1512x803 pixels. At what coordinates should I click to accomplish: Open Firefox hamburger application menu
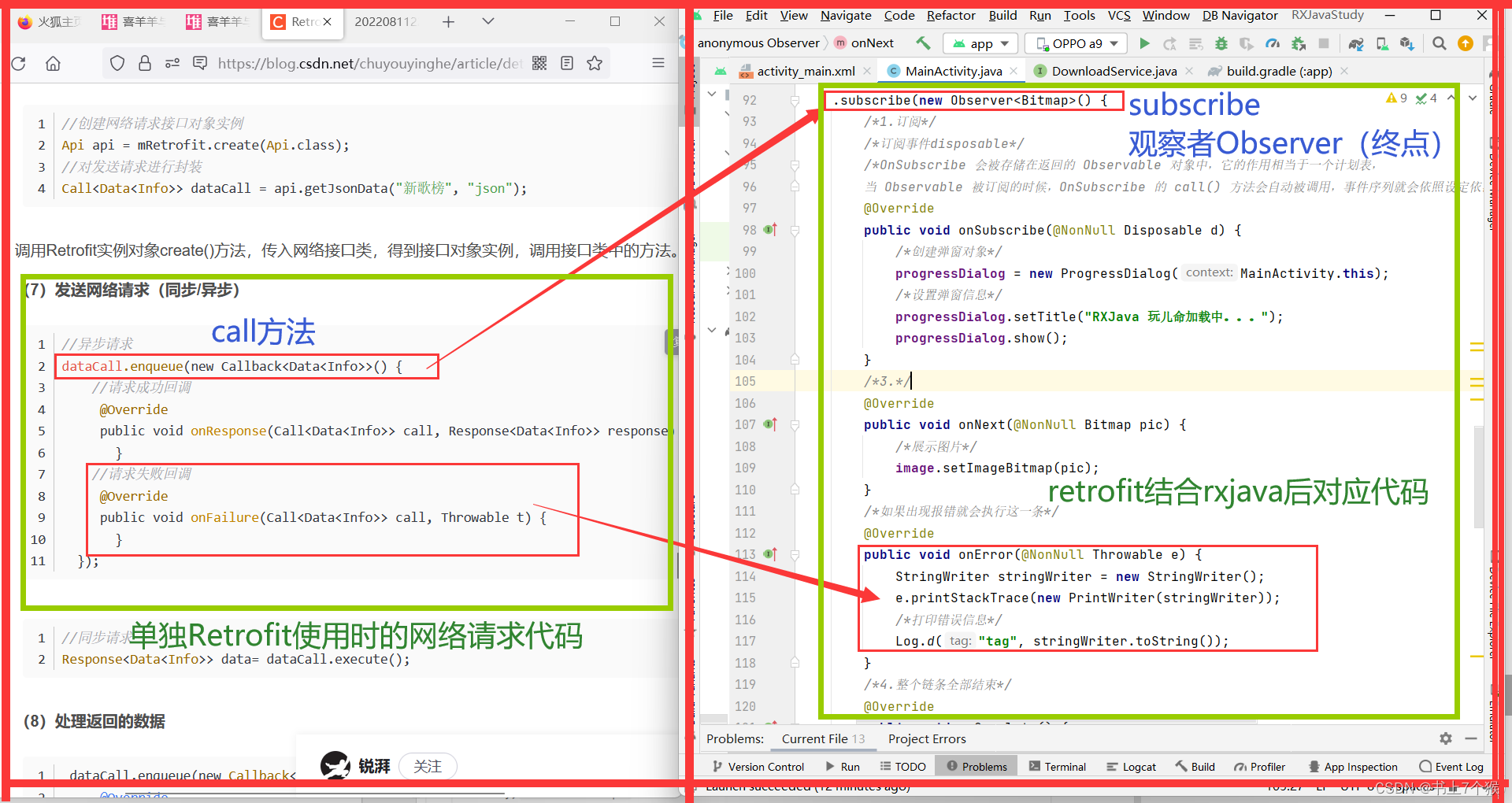tap(658, 63)
